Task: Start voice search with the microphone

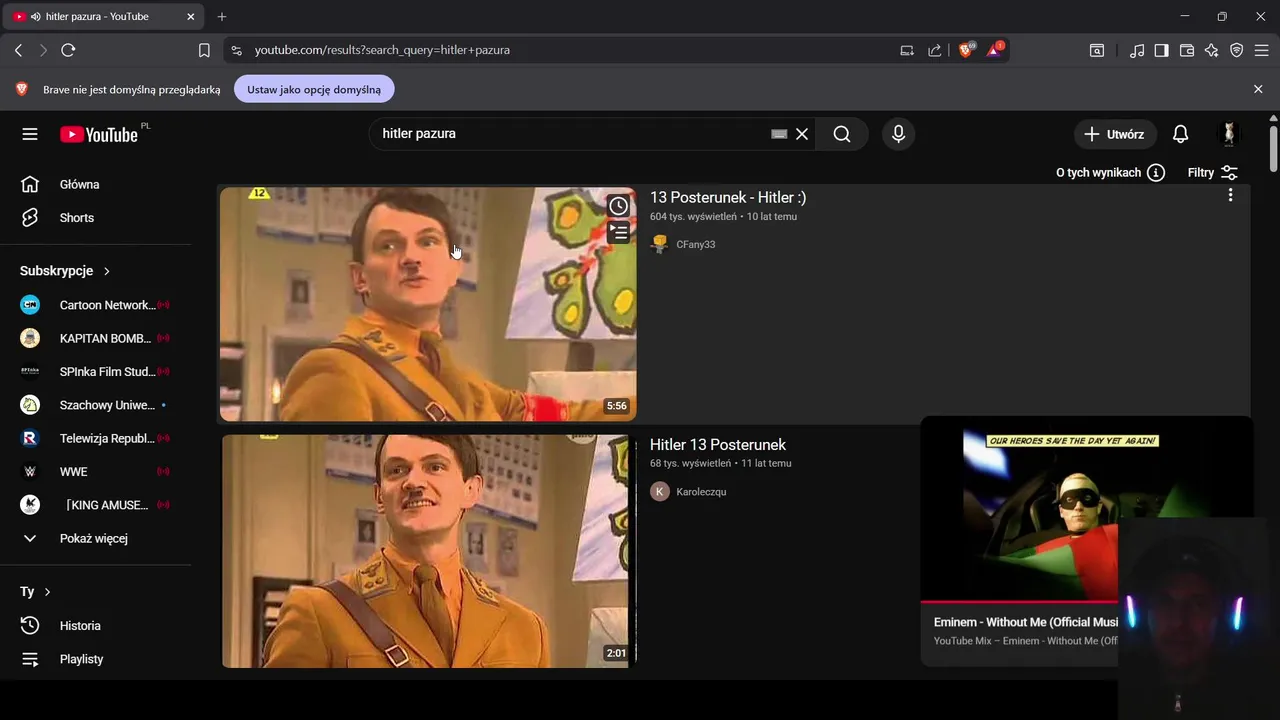Action: click(898, 134)
